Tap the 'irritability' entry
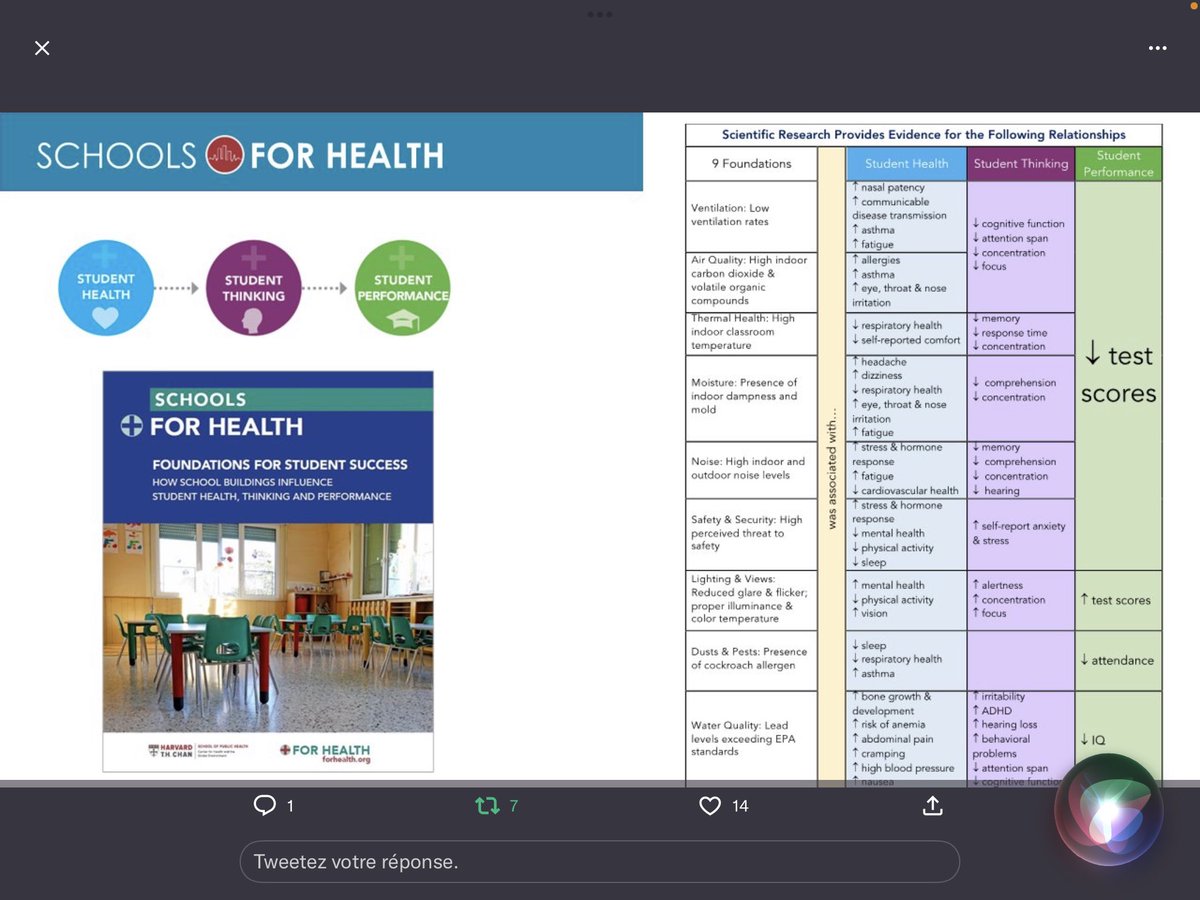Viewport: 1200px width, 900px height. pyautogui.click(x=999, y=696)
